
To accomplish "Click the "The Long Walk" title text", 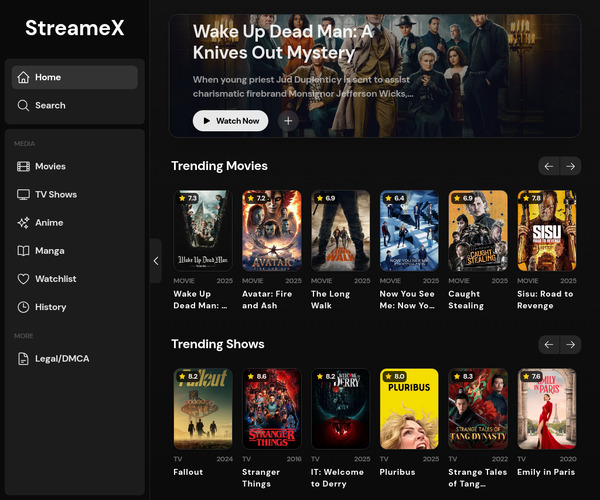I will click(331, 300).
